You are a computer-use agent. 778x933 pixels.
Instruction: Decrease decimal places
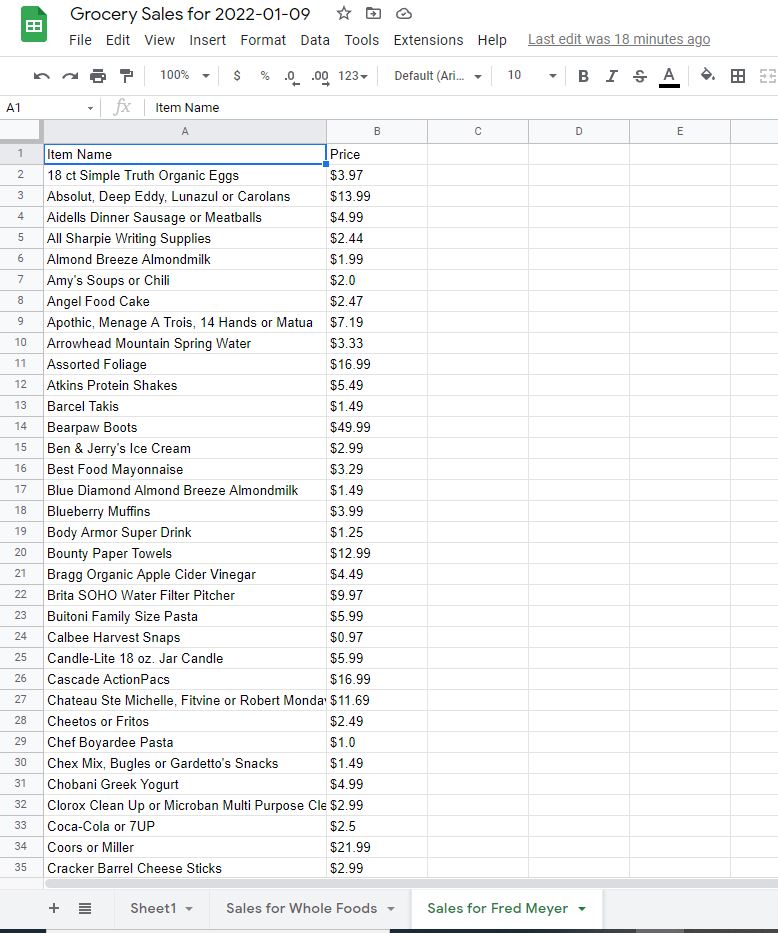click(291, 77)
